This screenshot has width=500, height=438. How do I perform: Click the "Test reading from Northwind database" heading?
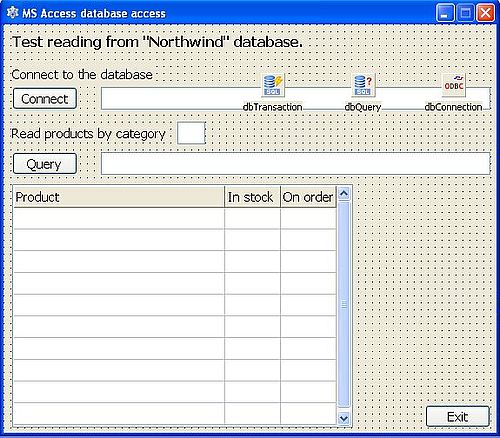157,42
